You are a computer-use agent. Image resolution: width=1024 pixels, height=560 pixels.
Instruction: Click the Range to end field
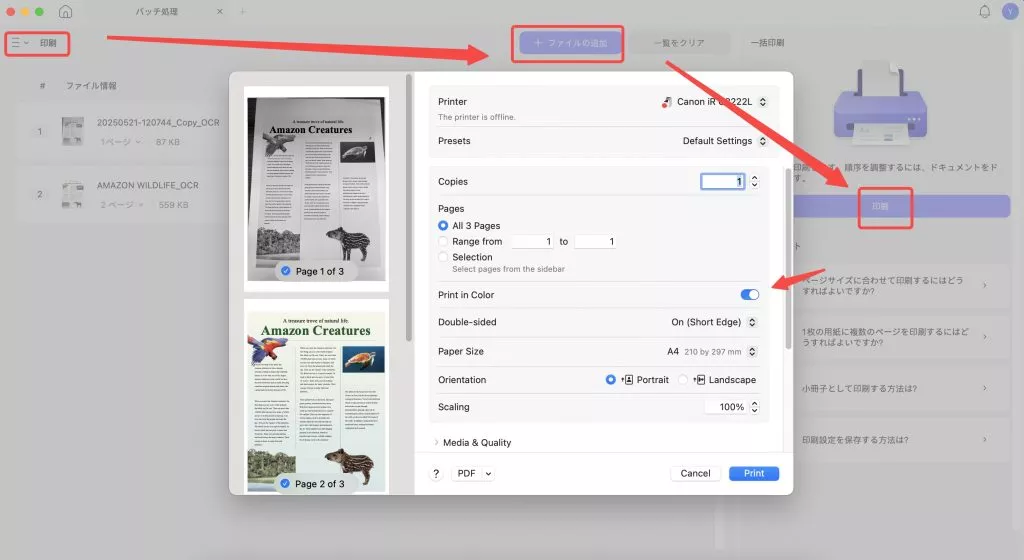tap(595, 241)
